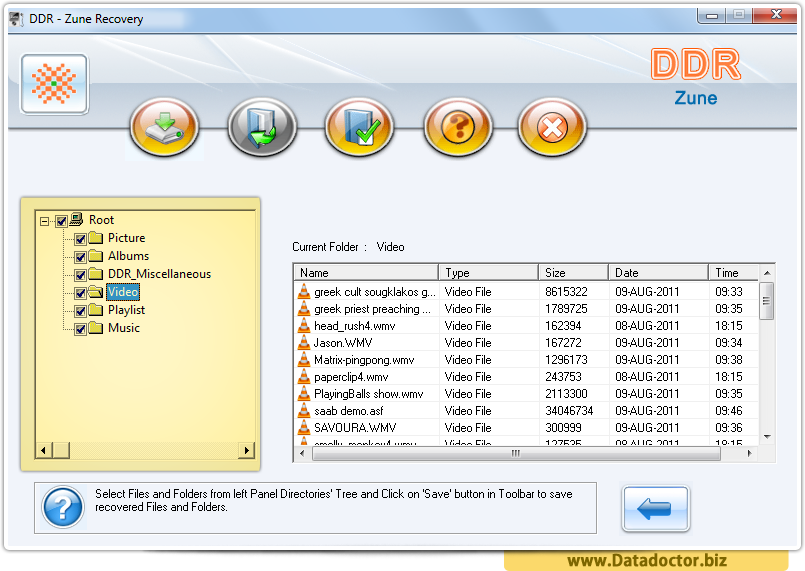The height and width of the screenshot is (571, 805).
Task: Click the cone icon of greek priest preaching file
Action: pyautogui.click(x=304, y=308)
